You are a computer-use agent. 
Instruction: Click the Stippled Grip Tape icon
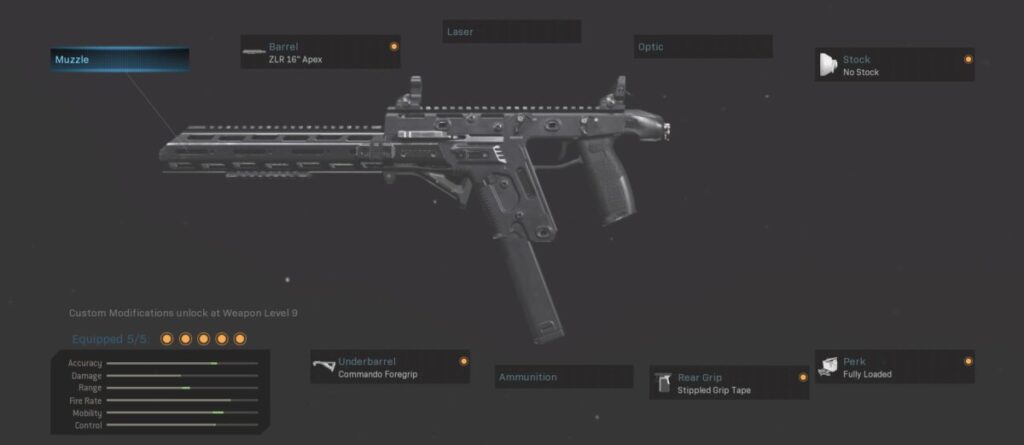(665, 382)
